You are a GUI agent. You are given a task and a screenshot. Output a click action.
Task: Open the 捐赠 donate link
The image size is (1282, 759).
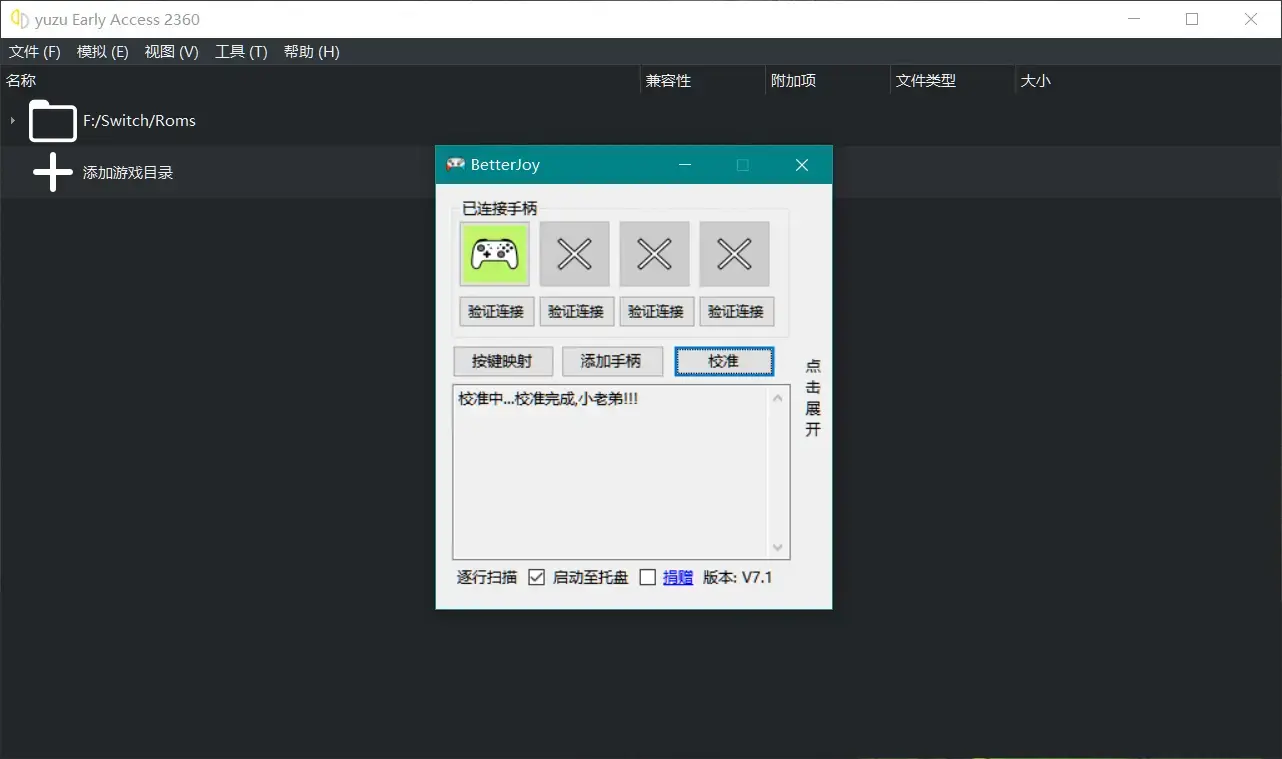[x=678, y=577]
